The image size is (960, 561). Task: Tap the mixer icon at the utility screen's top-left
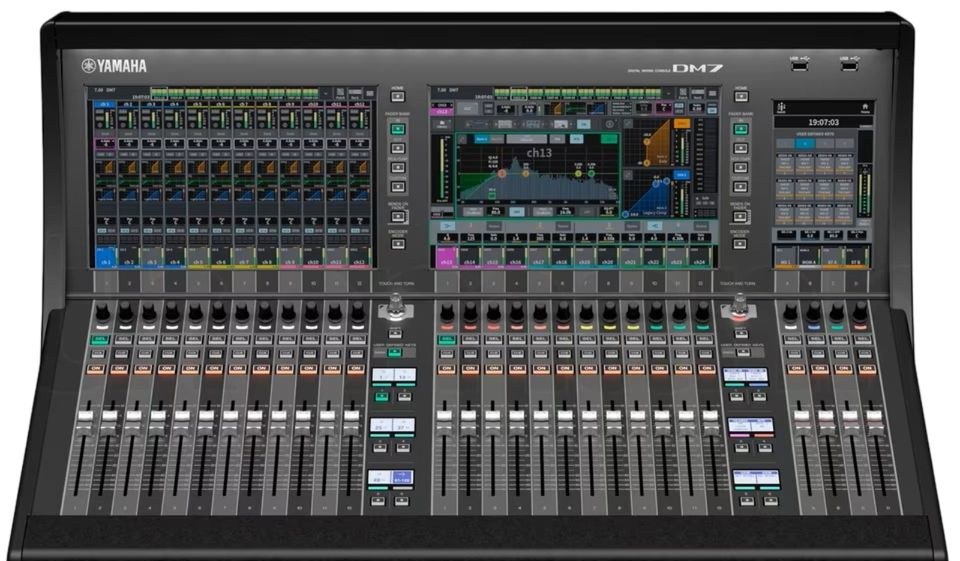(782, 108)
